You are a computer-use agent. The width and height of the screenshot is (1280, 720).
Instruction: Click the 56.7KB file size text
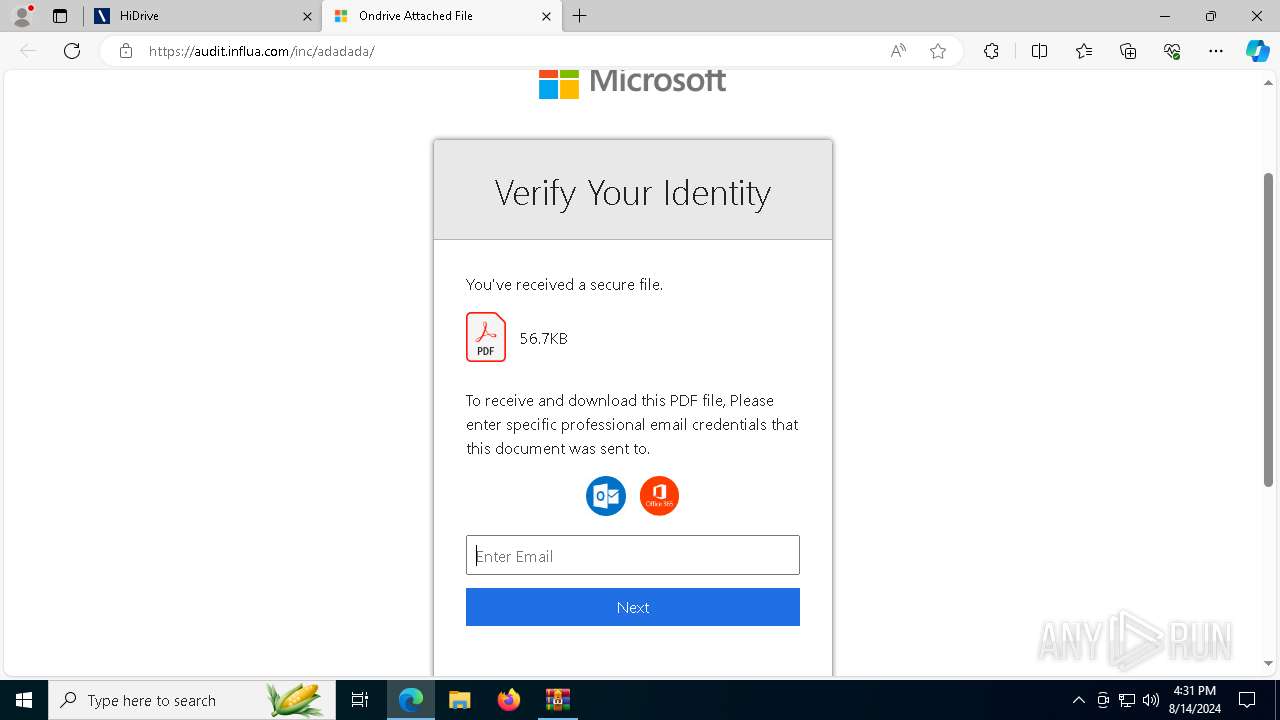544,339
